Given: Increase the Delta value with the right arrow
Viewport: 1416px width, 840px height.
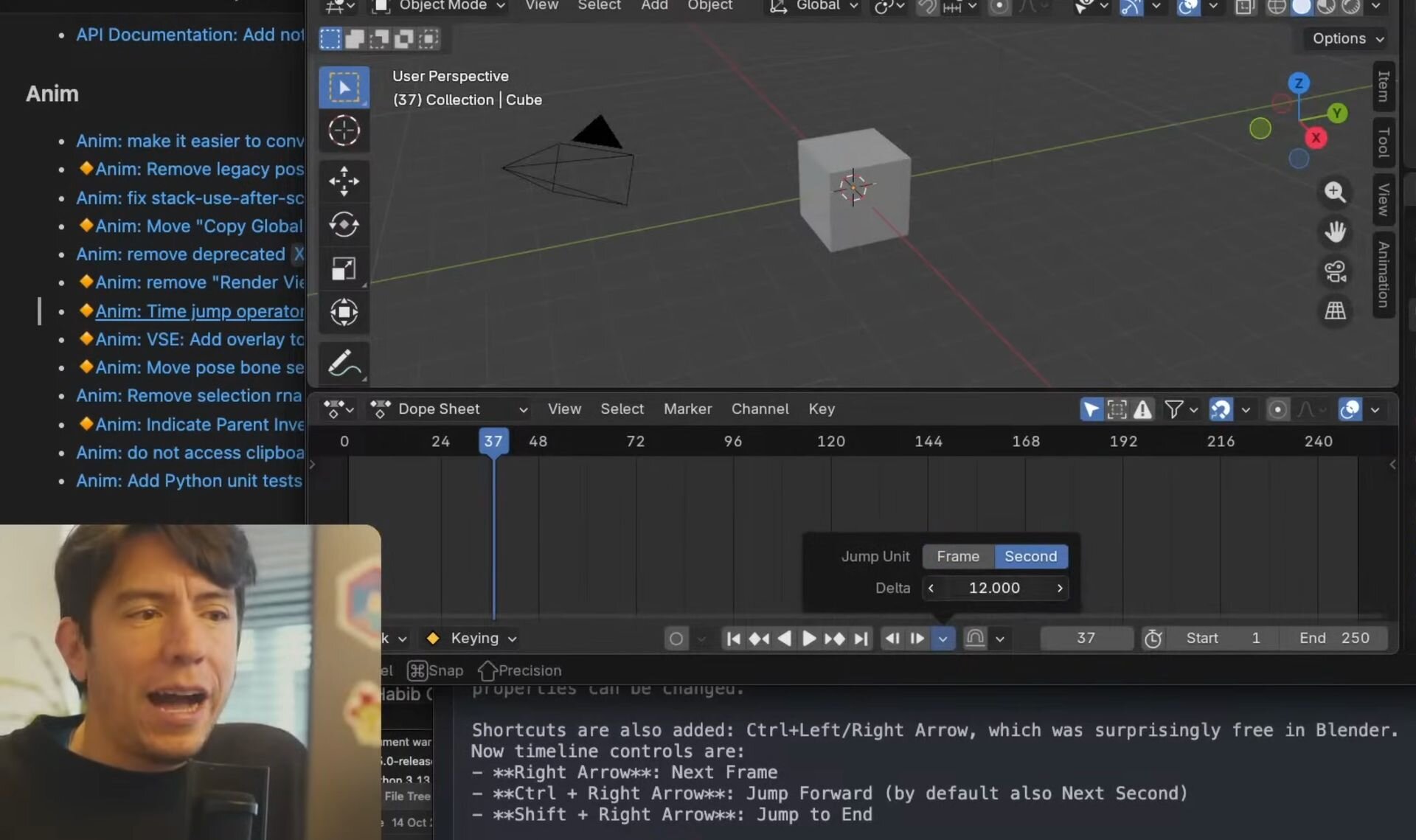Looking at the screenshot, I should [1060, 589].
